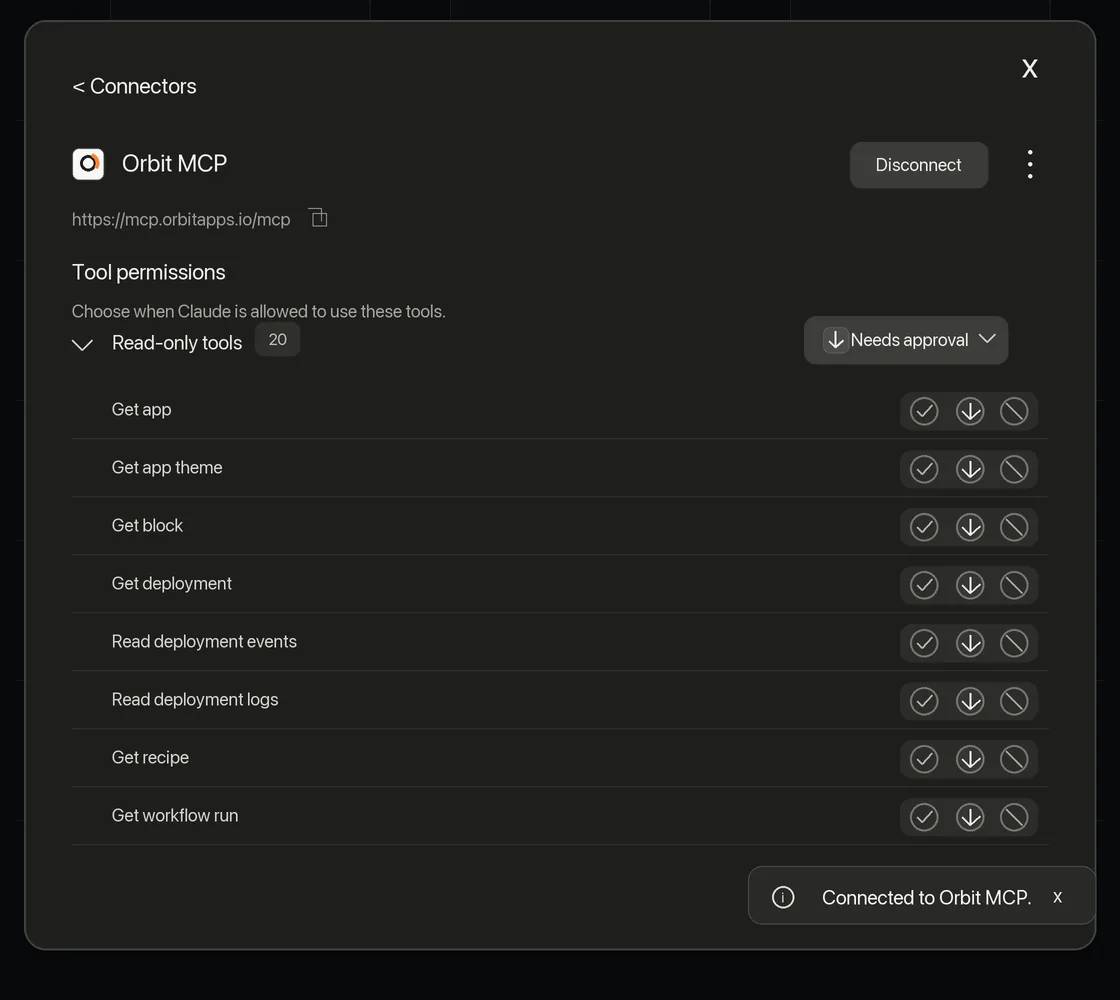1120x1000 pixels.
Task: Block the Get block tool
Action: click(x=1014, y=527)
